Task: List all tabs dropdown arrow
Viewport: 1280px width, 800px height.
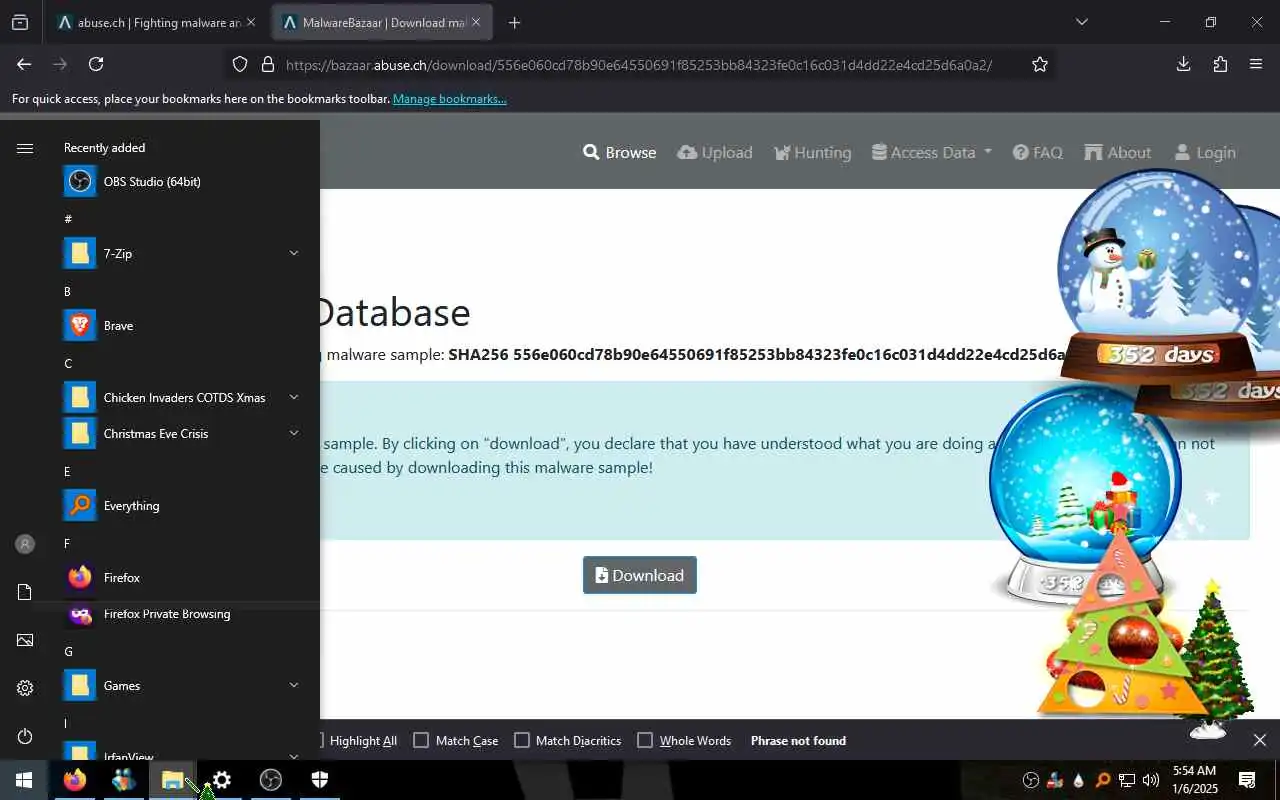Action: point(1081,22)
